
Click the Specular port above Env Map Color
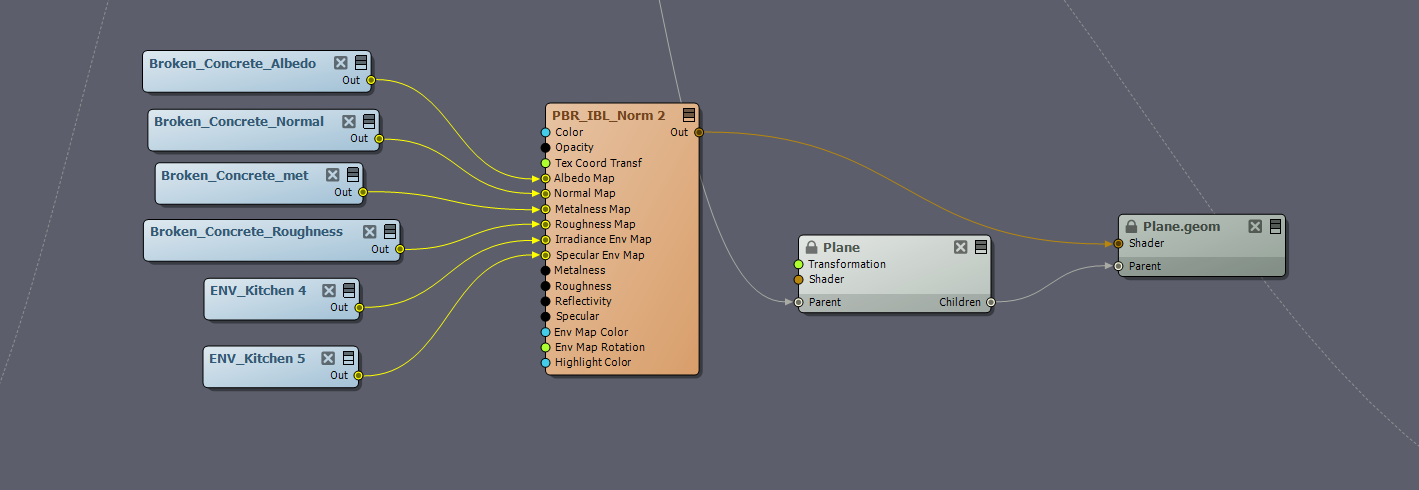coord(545,316)
